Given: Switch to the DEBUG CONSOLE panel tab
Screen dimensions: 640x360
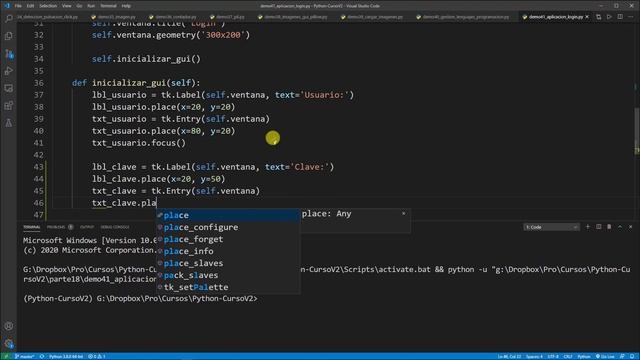Looking at the screenshot, I should tap(115, 227).
